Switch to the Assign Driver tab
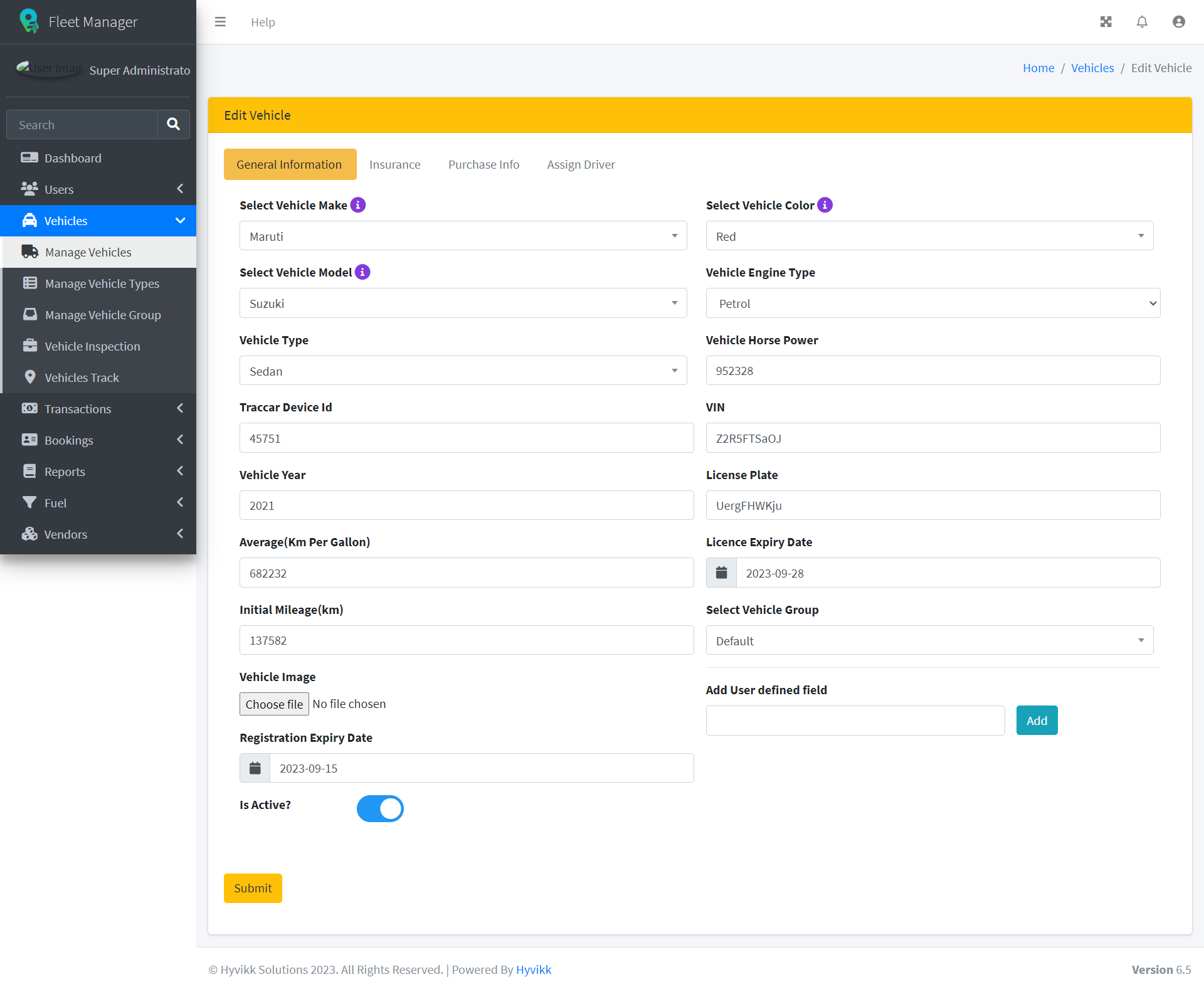1204x1004 pixels. point(581,164)
